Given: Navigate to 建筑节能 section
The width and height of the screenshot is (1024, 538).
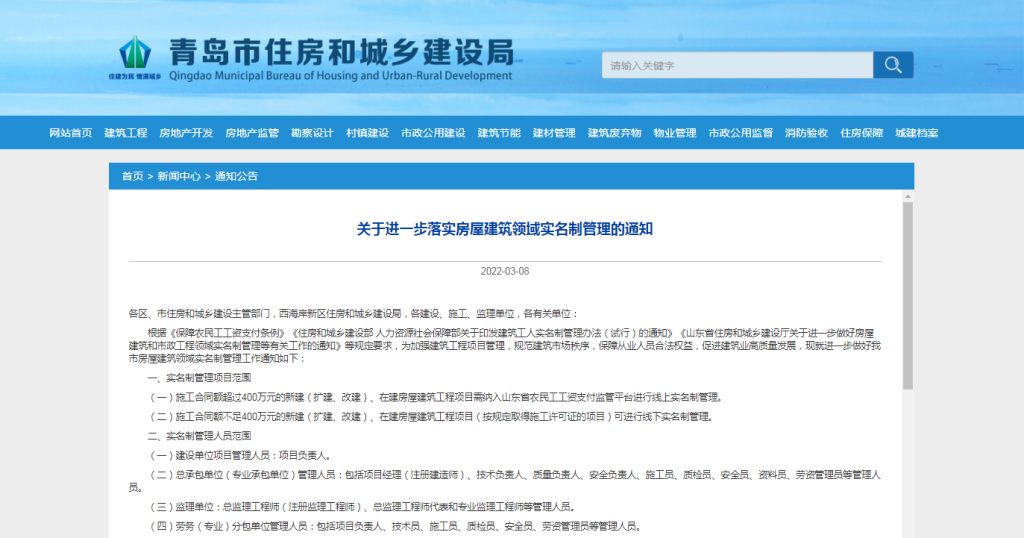Looking at the screenshot, I should (499, 133).
